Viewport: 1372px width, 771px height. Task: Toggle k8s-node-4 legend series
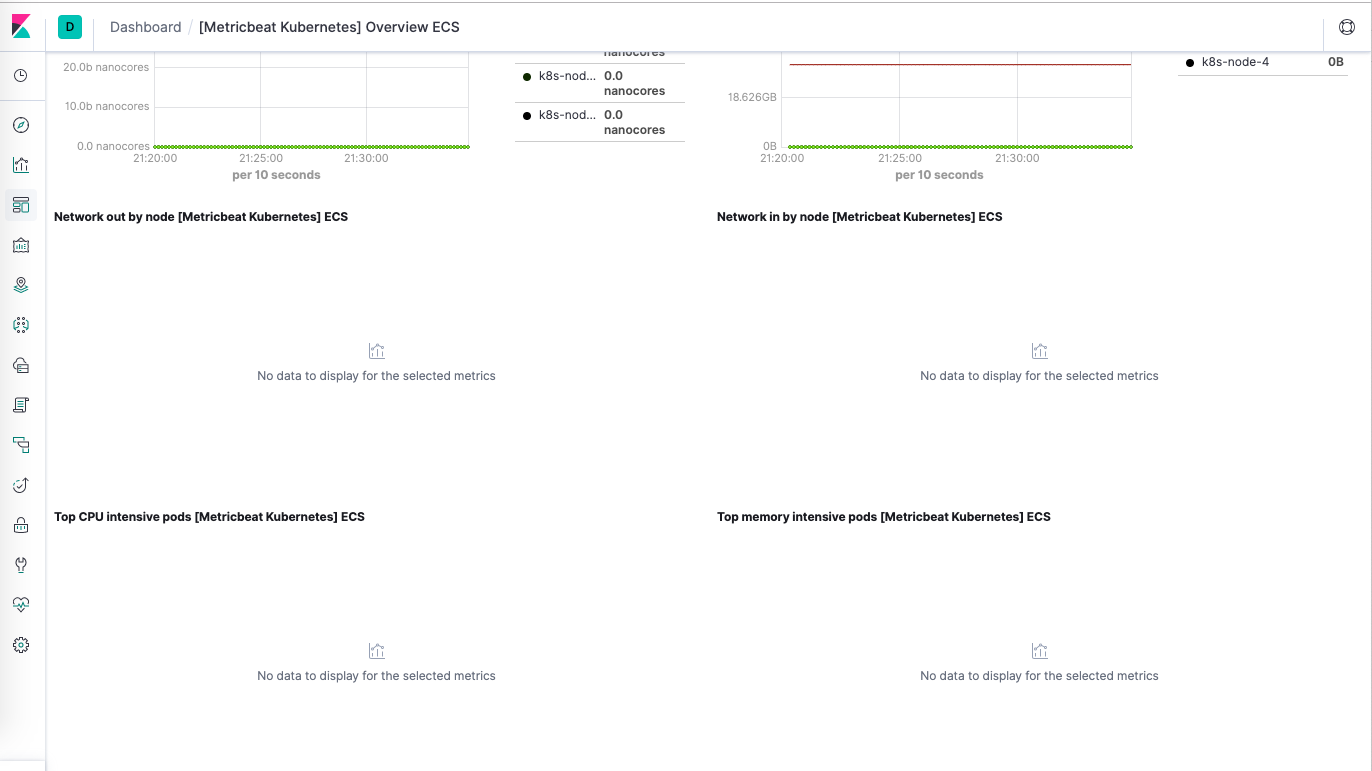point(1235,62)
